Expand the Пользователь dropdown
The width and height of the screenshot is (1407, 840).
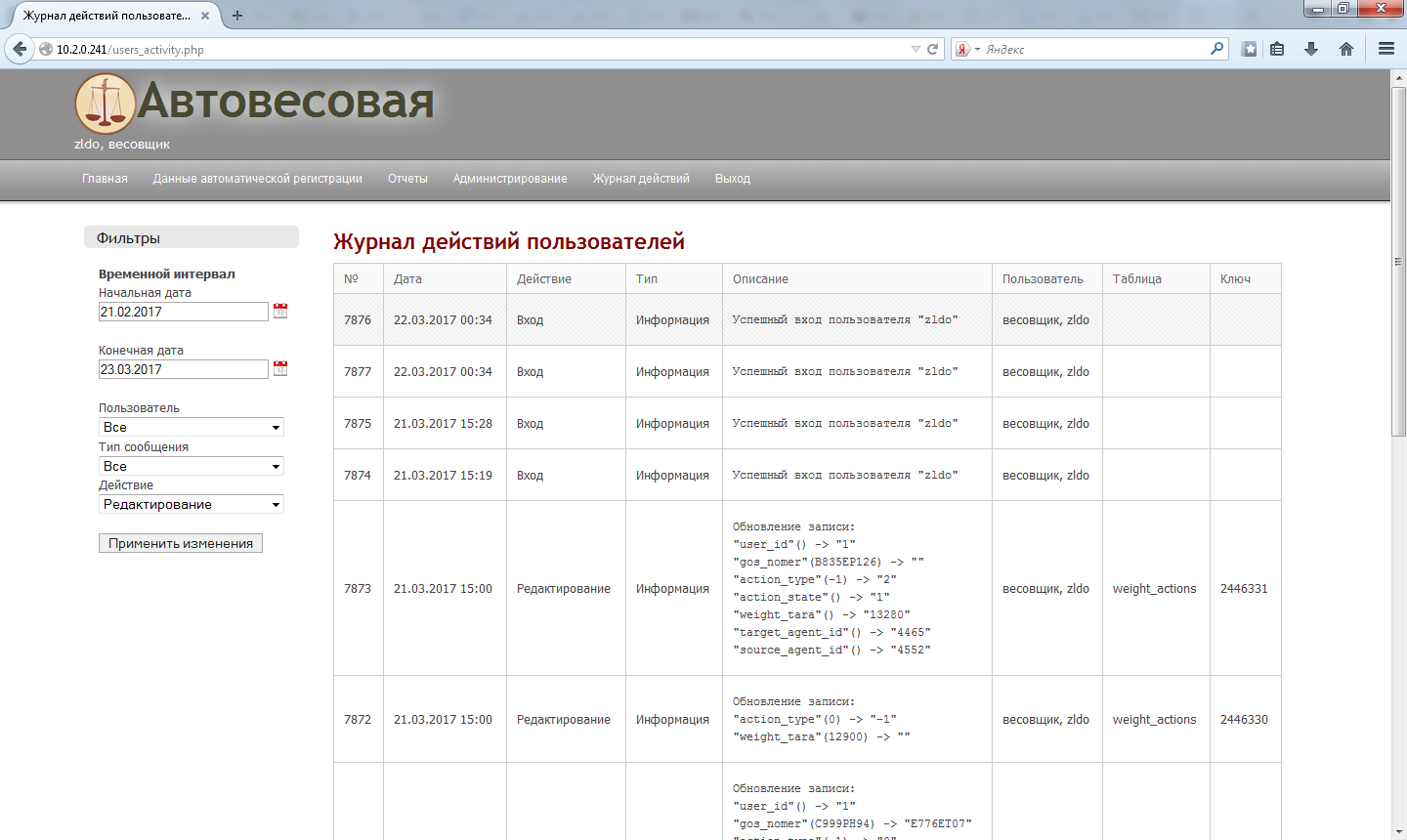[192, 427]
